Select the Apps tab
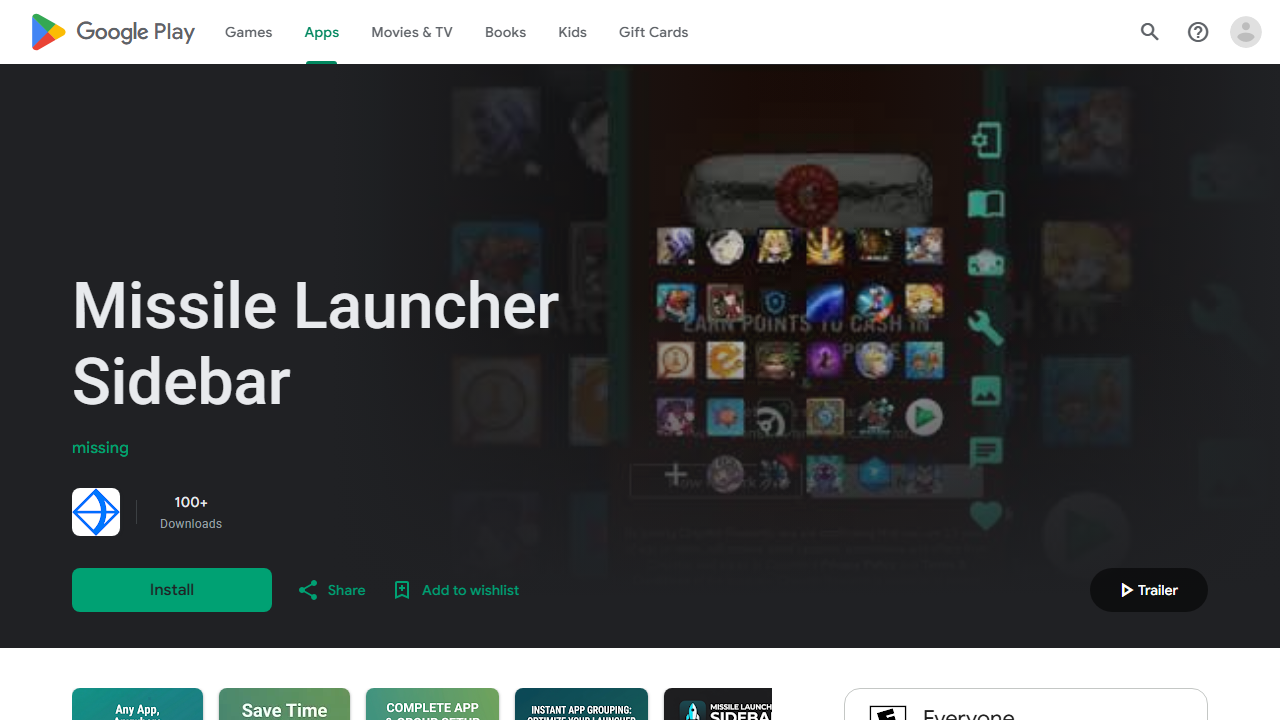 point(322,32)
